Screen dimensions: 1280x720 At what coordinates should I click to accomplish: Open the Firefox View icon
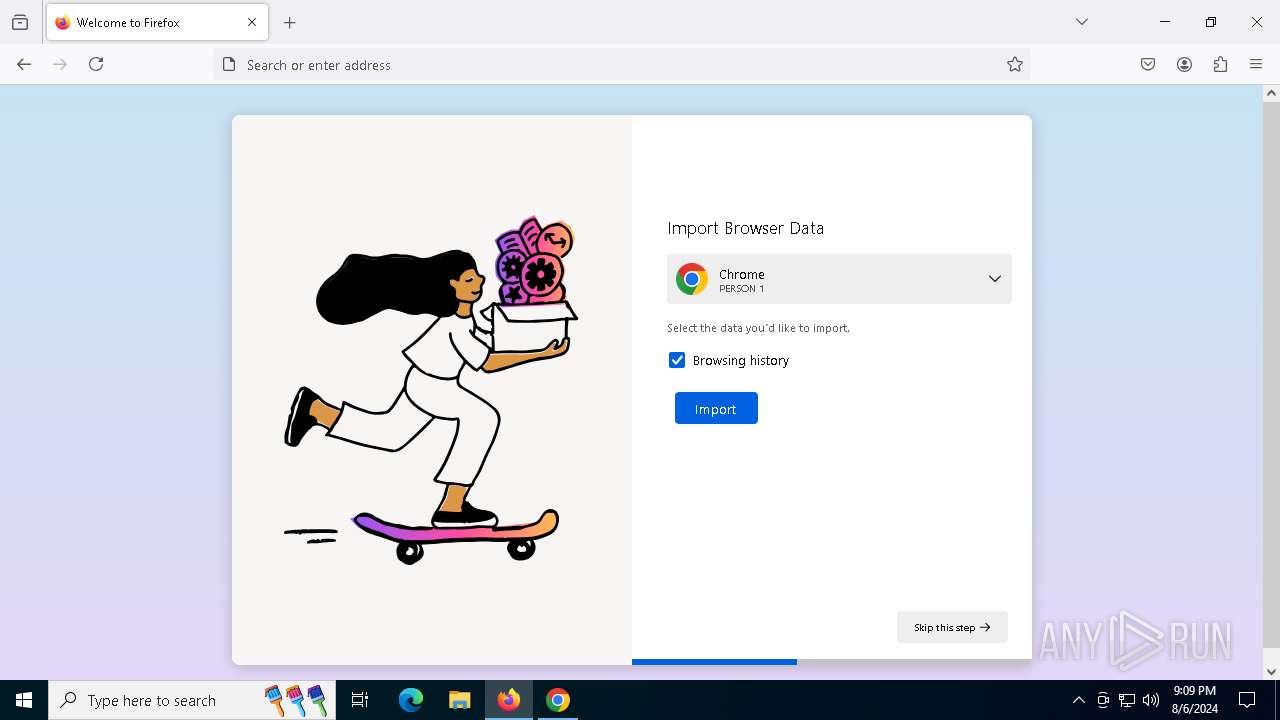pos(20,22)
